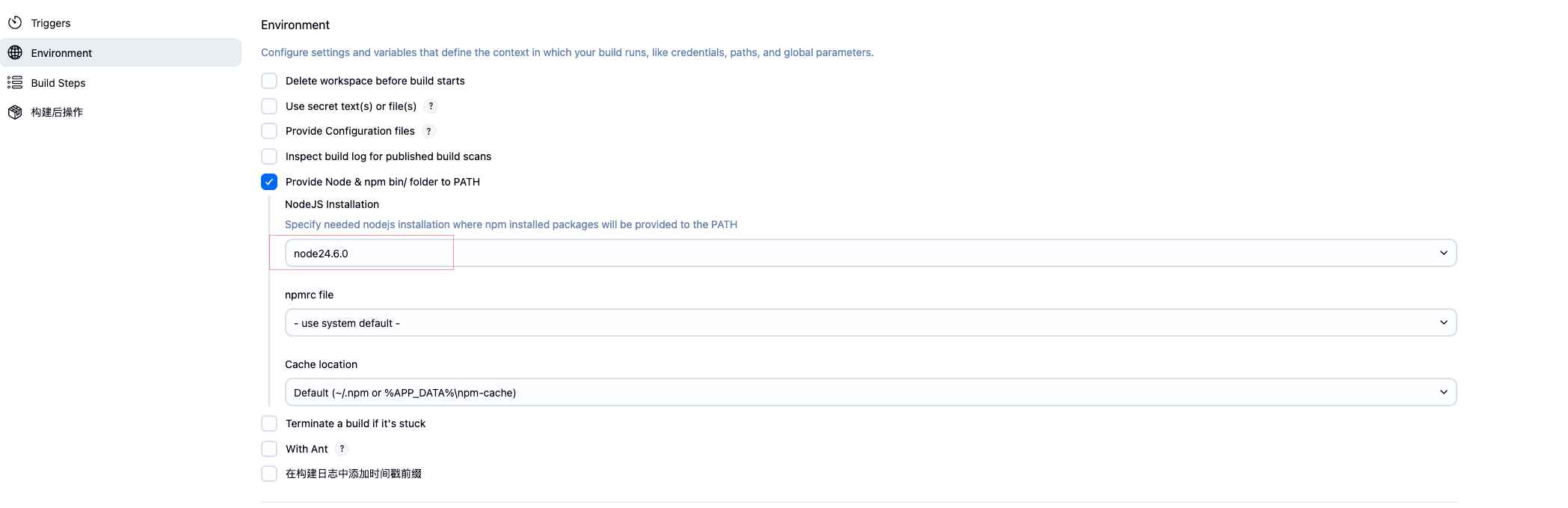Check Inspect build log for published build scans
This screenshot has height=508, width=1568.
(x=269, y=156)
